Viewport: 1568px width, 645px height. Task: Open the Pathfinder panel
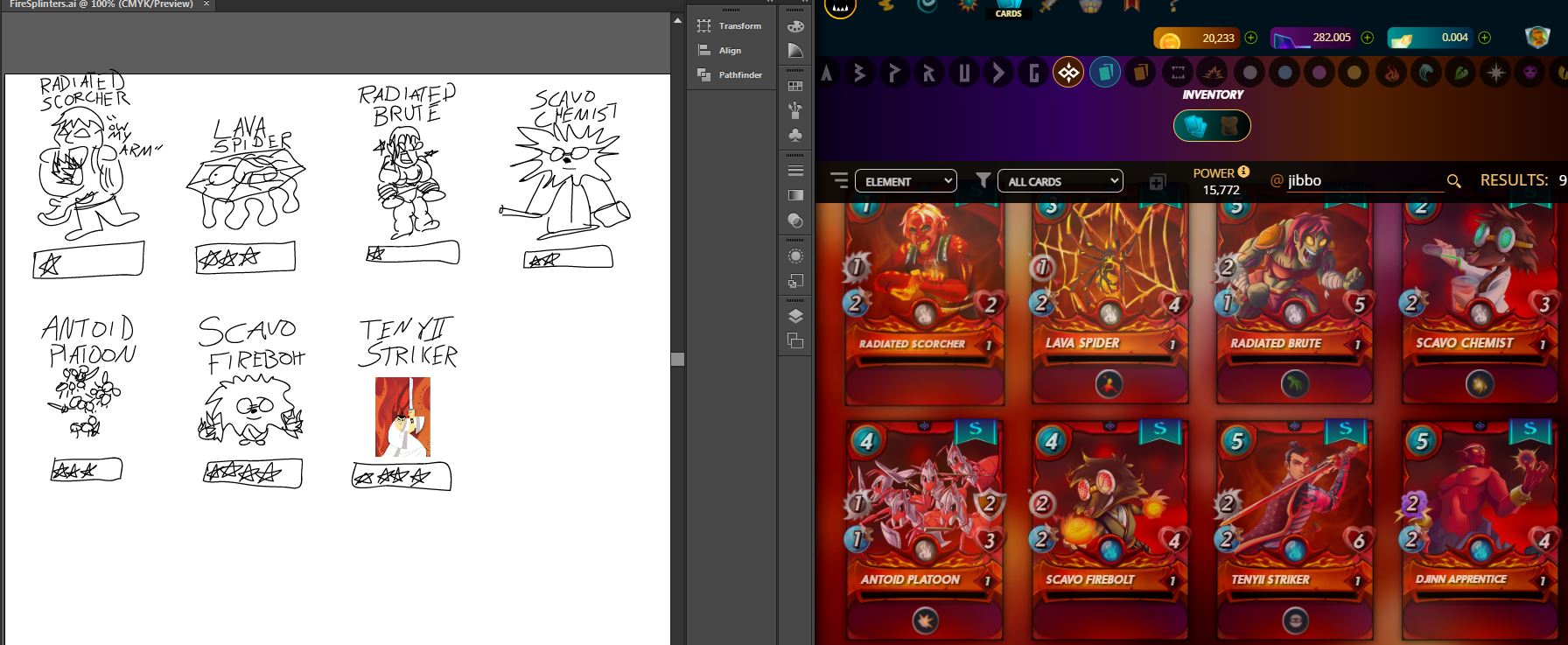pos(730,75)
